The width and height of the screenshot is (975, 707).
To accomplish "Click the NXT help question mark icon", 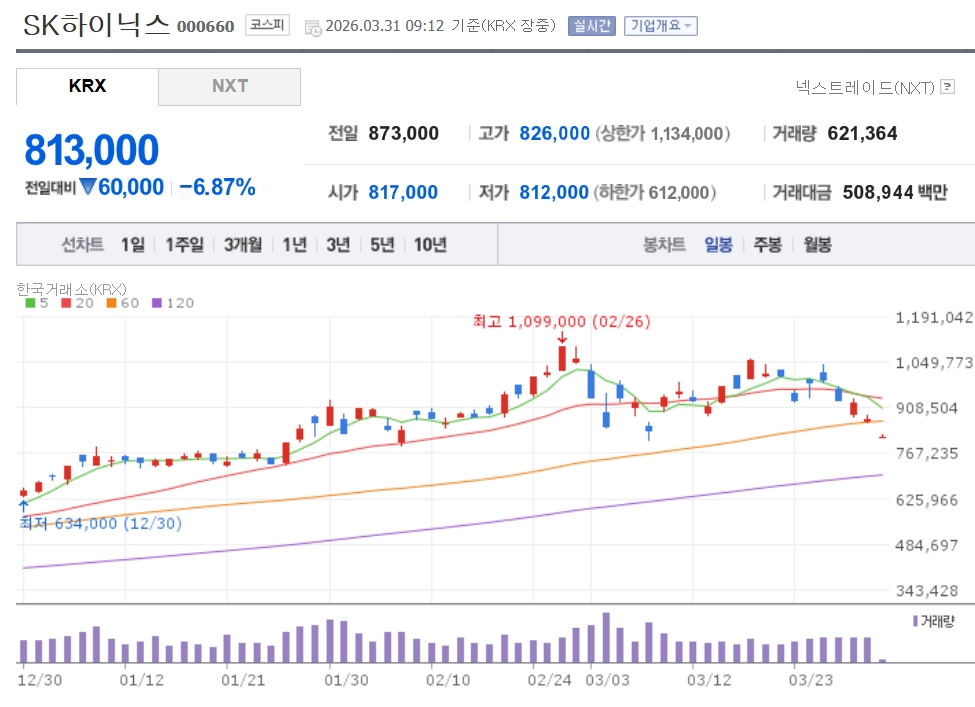I will [x=947, y=87].
